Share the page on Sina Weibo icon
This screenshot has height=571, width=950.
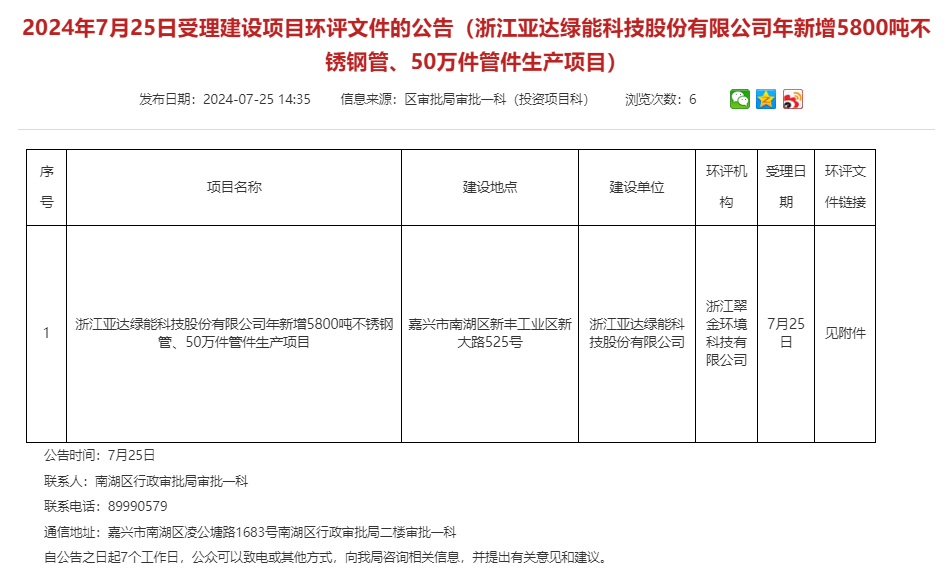pyautogui.click(x=793, y=99)
